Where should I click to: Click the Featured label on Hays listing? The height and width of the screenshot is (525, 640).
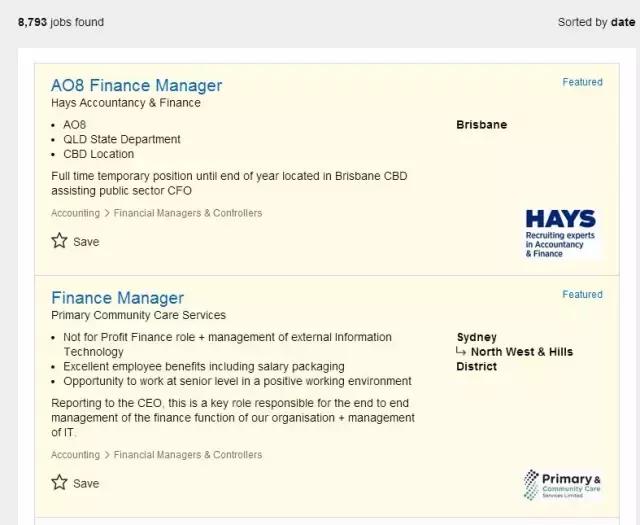click(582, 82)
